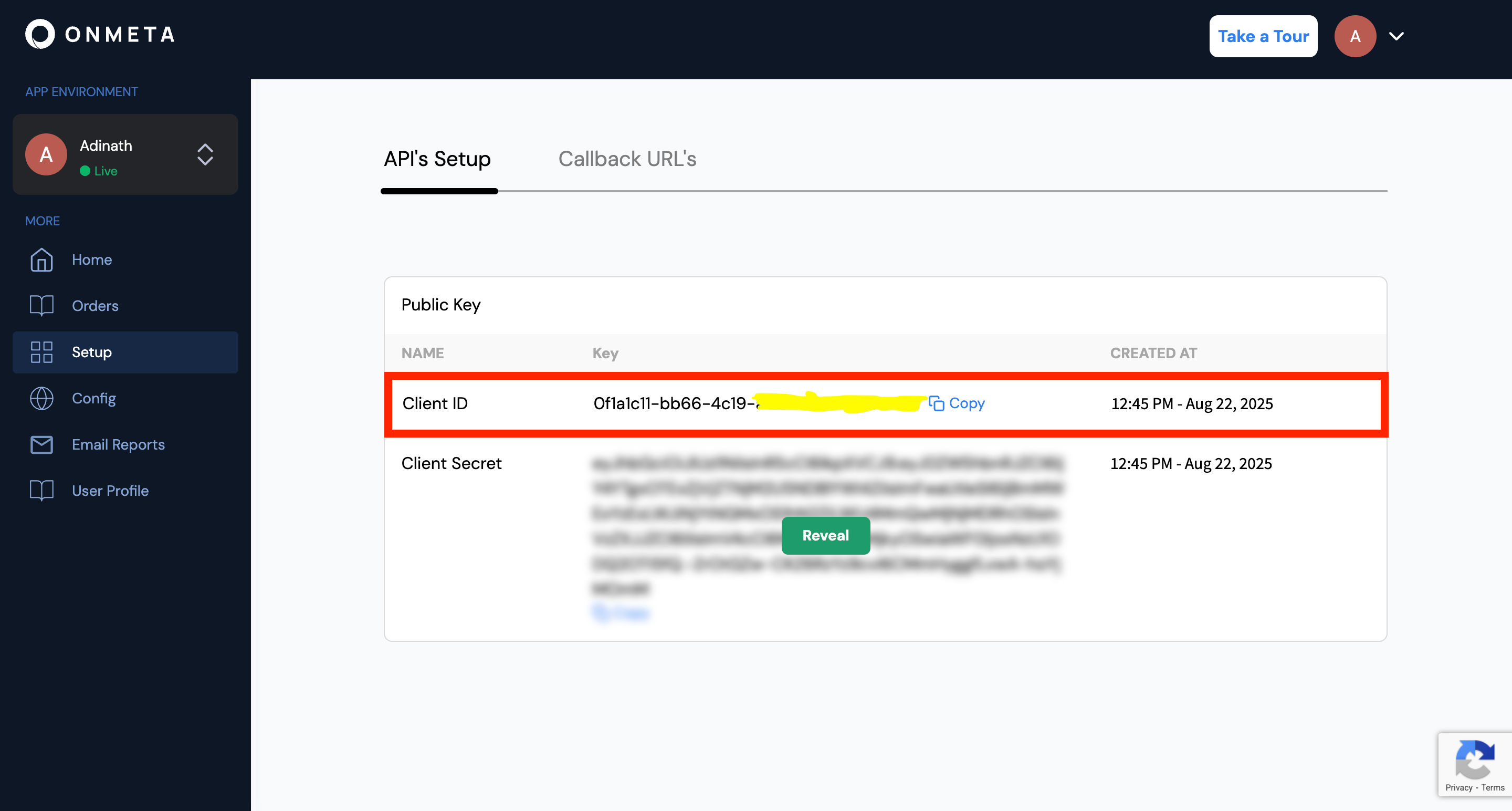This screenshot has height=811, width=1512.
Task: Click the Take a Tour button
Action: (x=1263, y=36)
